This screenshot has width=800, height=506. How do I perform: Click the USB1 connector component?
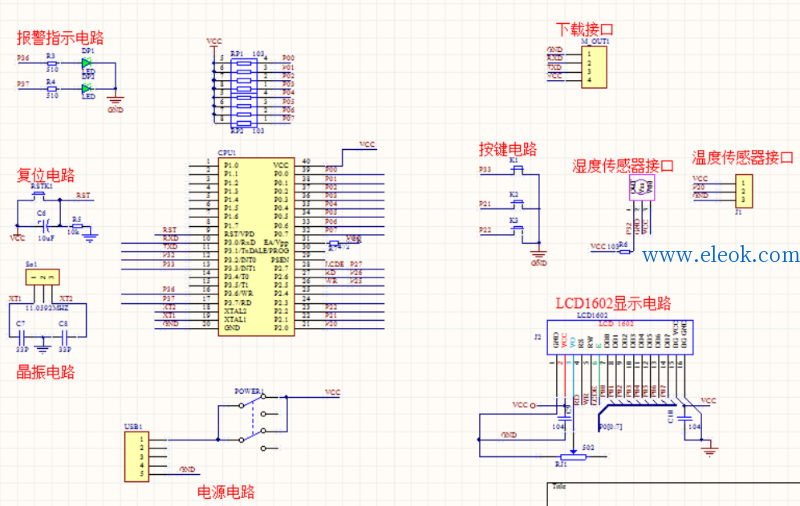tap(137, 457)
